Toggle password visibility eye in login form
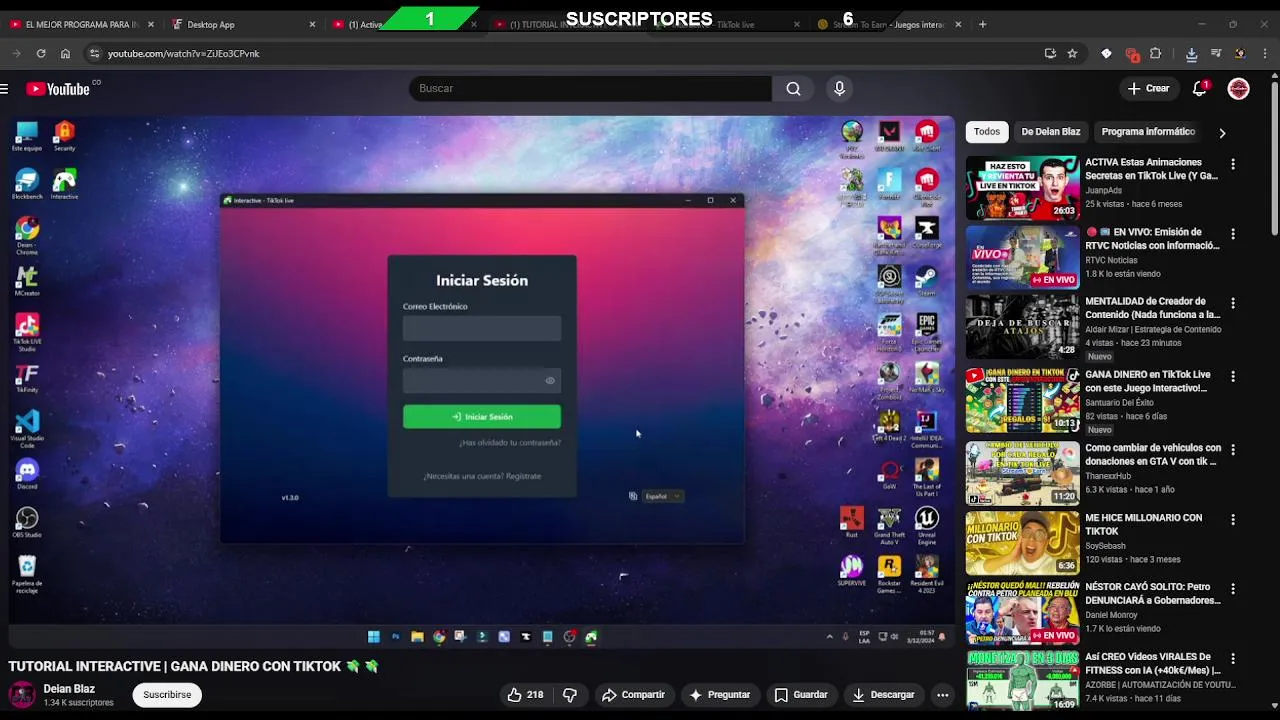The image size is (1280, 720). (x=549, y=380)
